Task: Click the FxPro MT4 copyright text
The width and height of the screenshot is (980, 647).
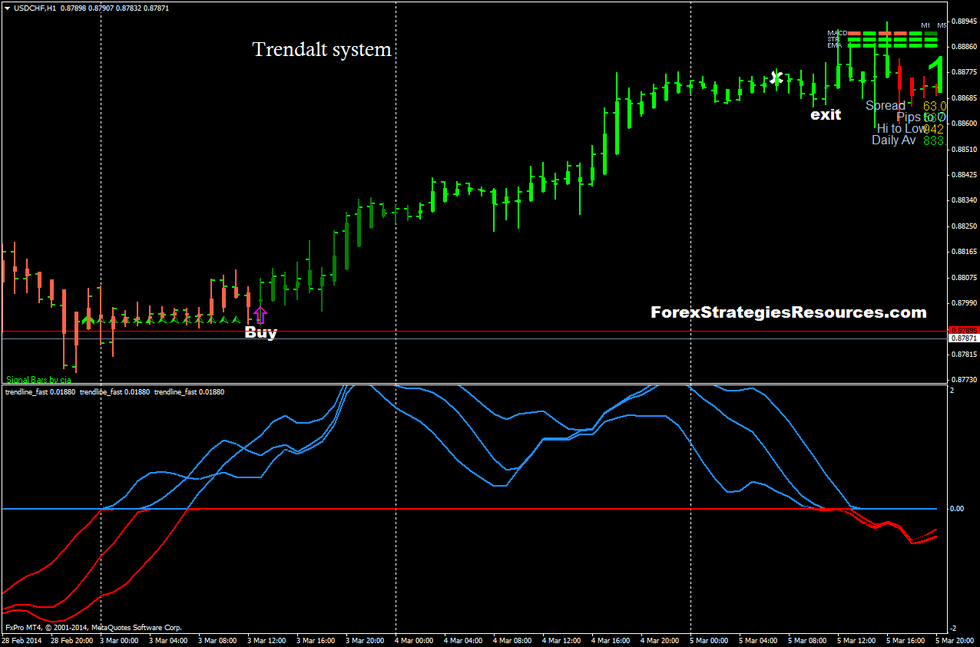Action: pos(92,626)
